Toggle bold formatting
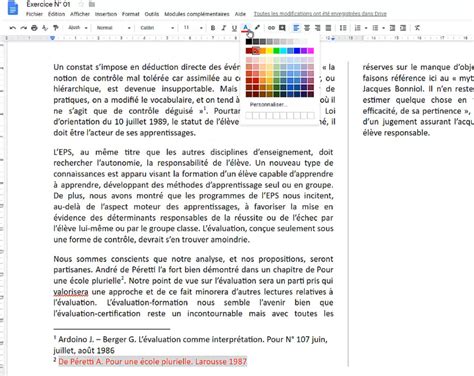474x376 pixels. pyautogui.click(x=213, y=28)
